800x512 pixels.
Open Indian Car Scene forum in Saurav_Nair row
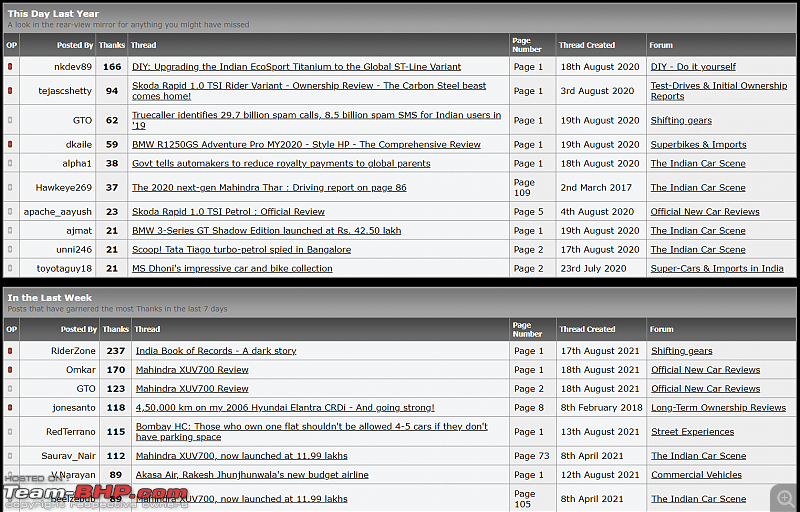698,455
